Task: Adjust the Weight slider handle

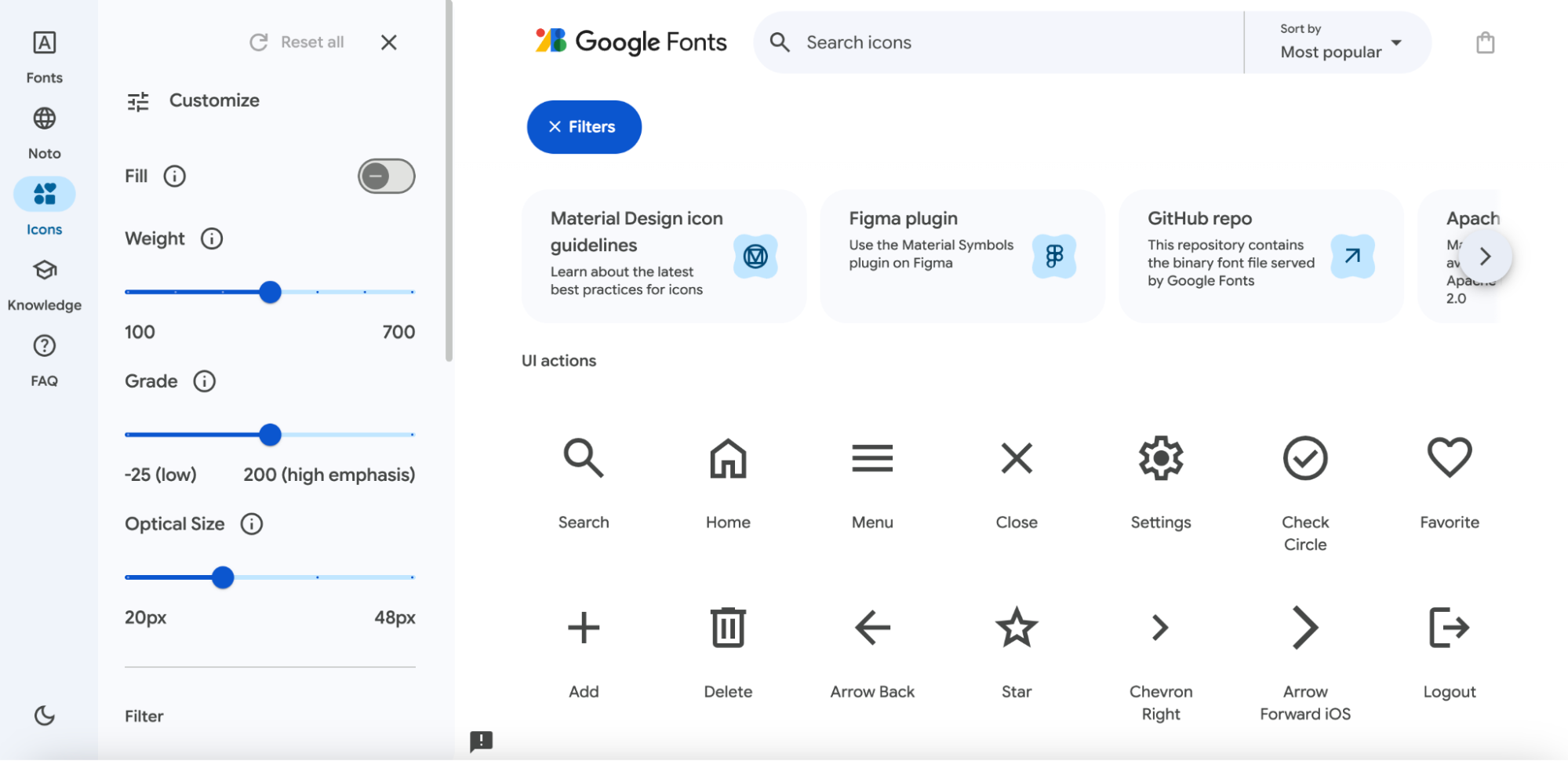Action: [x=270, y=292]
